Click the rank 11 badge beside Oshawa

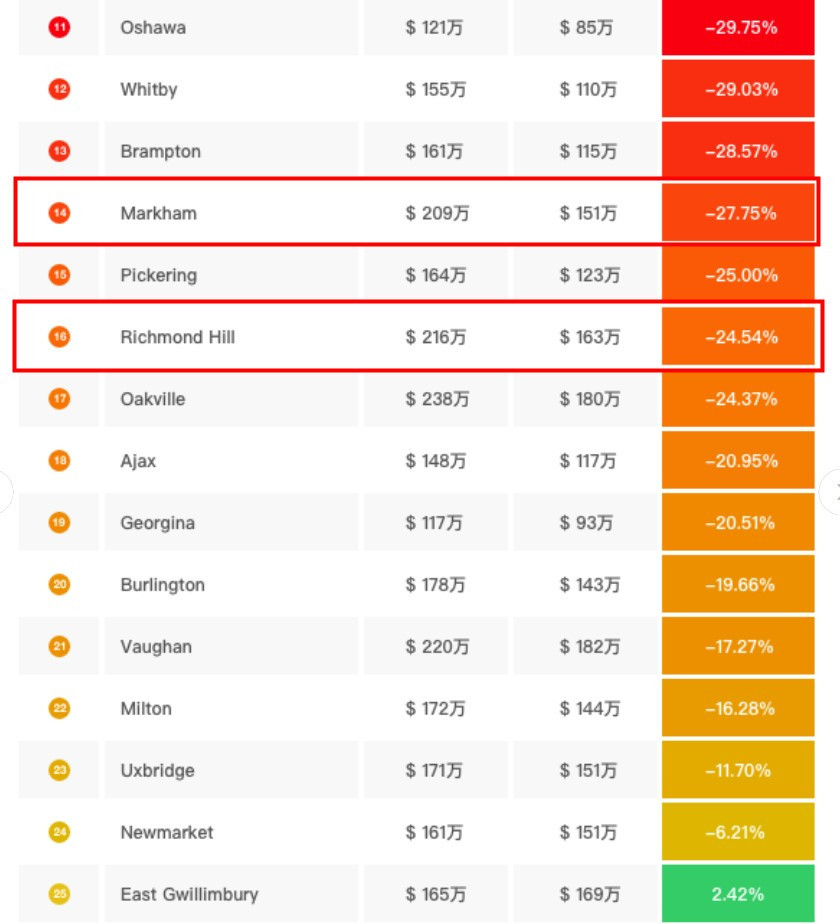[x=59, y=28]
